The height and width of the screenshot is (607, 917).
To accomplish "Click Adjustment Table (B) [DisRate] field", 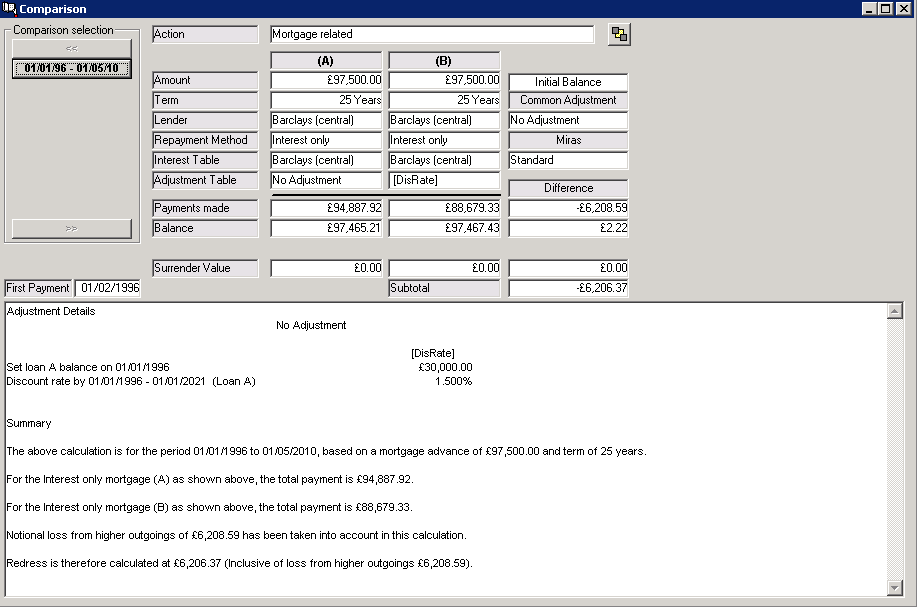I will (x=444, y=180).
